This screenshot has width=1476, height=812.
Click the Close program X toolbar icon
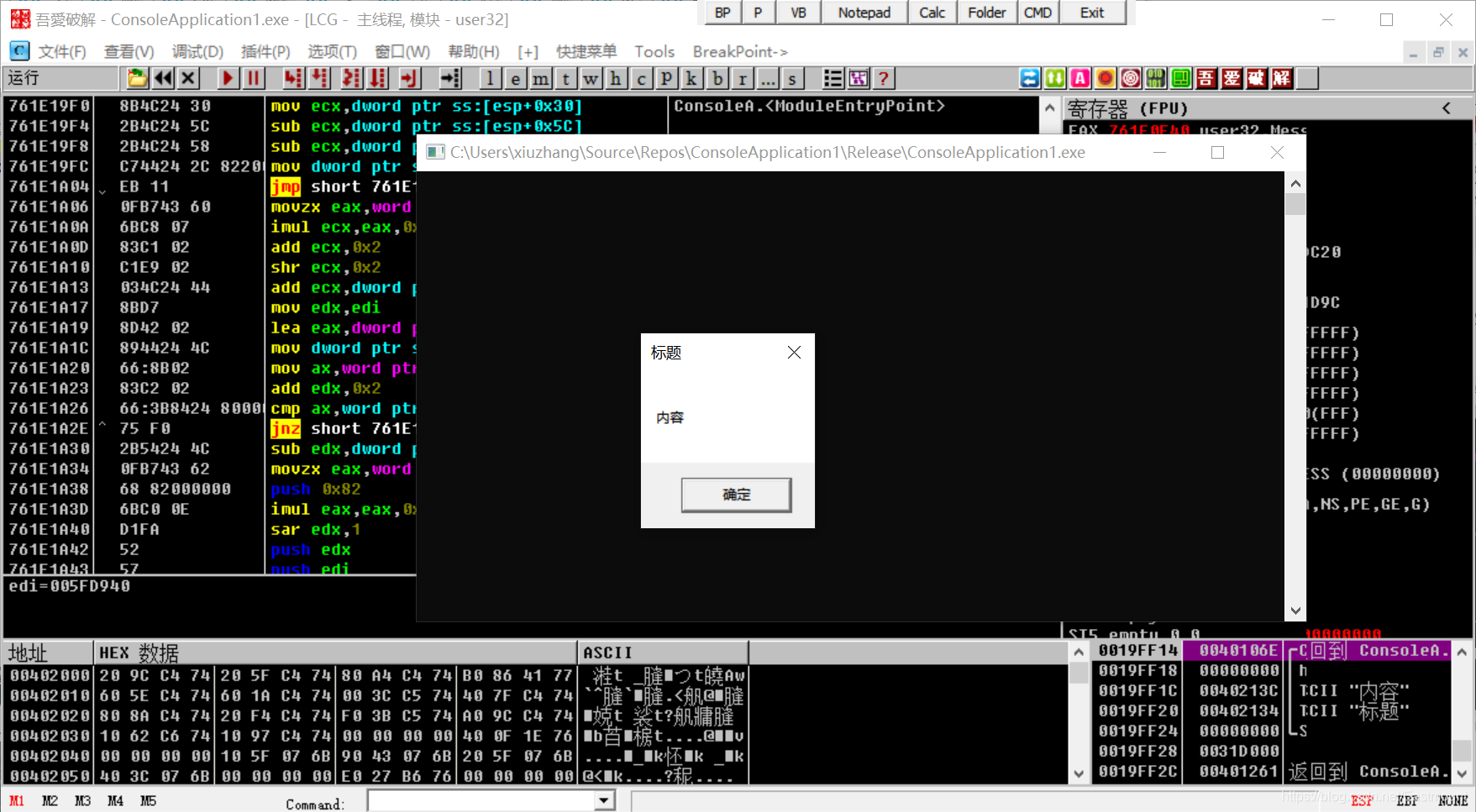[188, 79]
